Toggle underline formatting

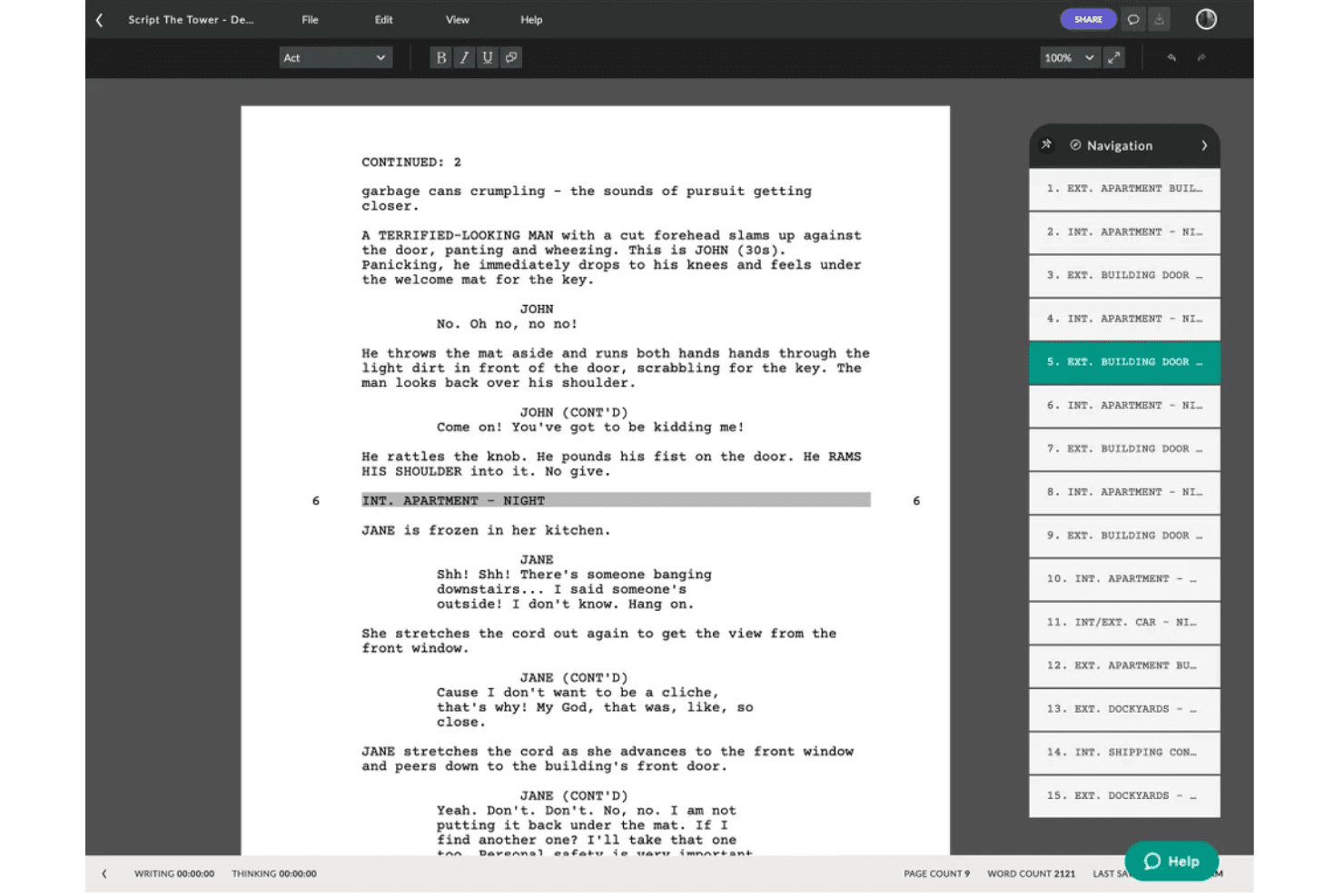(x=488, y=57)
